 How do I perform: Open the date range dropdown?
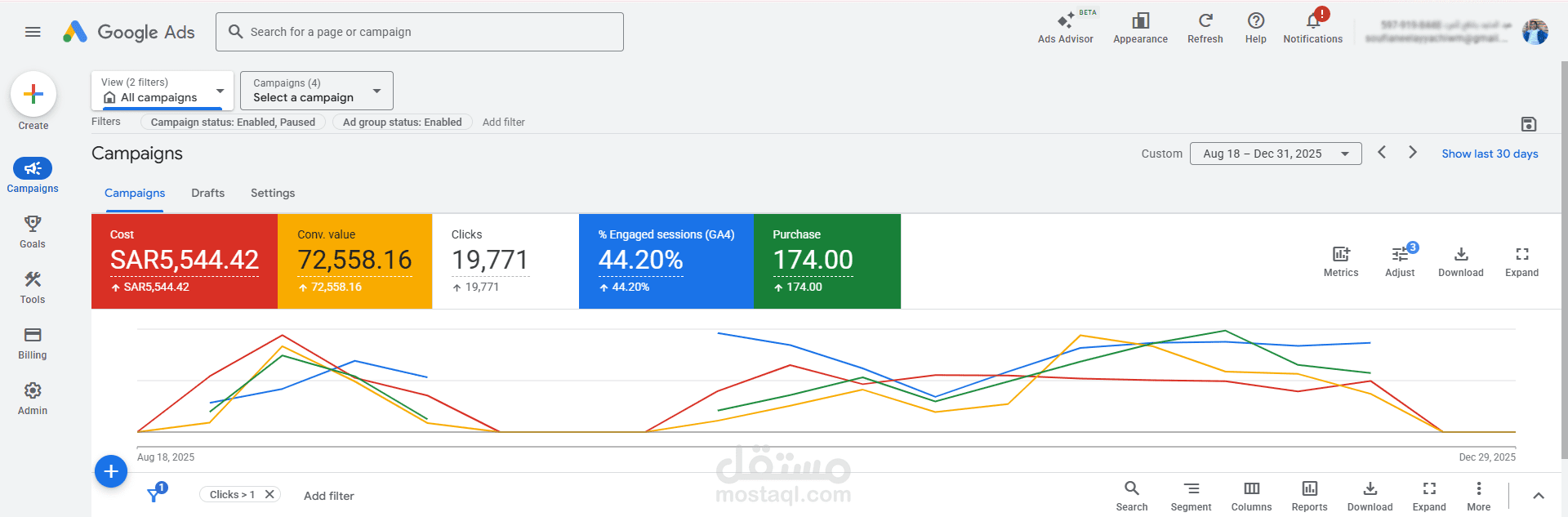coord(1276,154)
